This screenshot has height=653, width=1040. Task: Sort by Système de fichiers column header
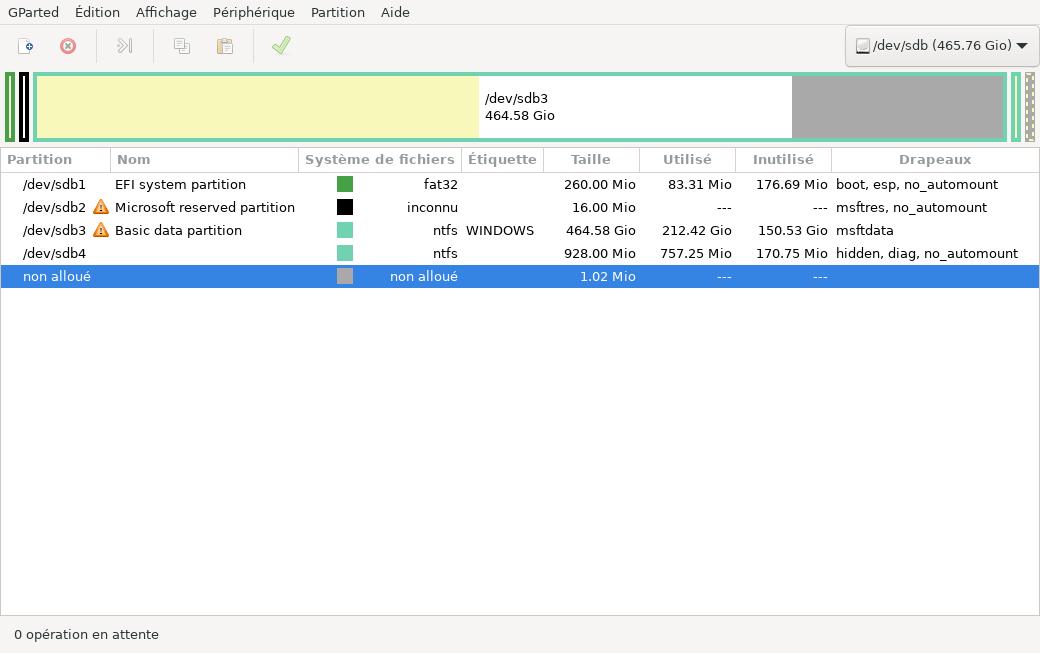click(379, 159)
